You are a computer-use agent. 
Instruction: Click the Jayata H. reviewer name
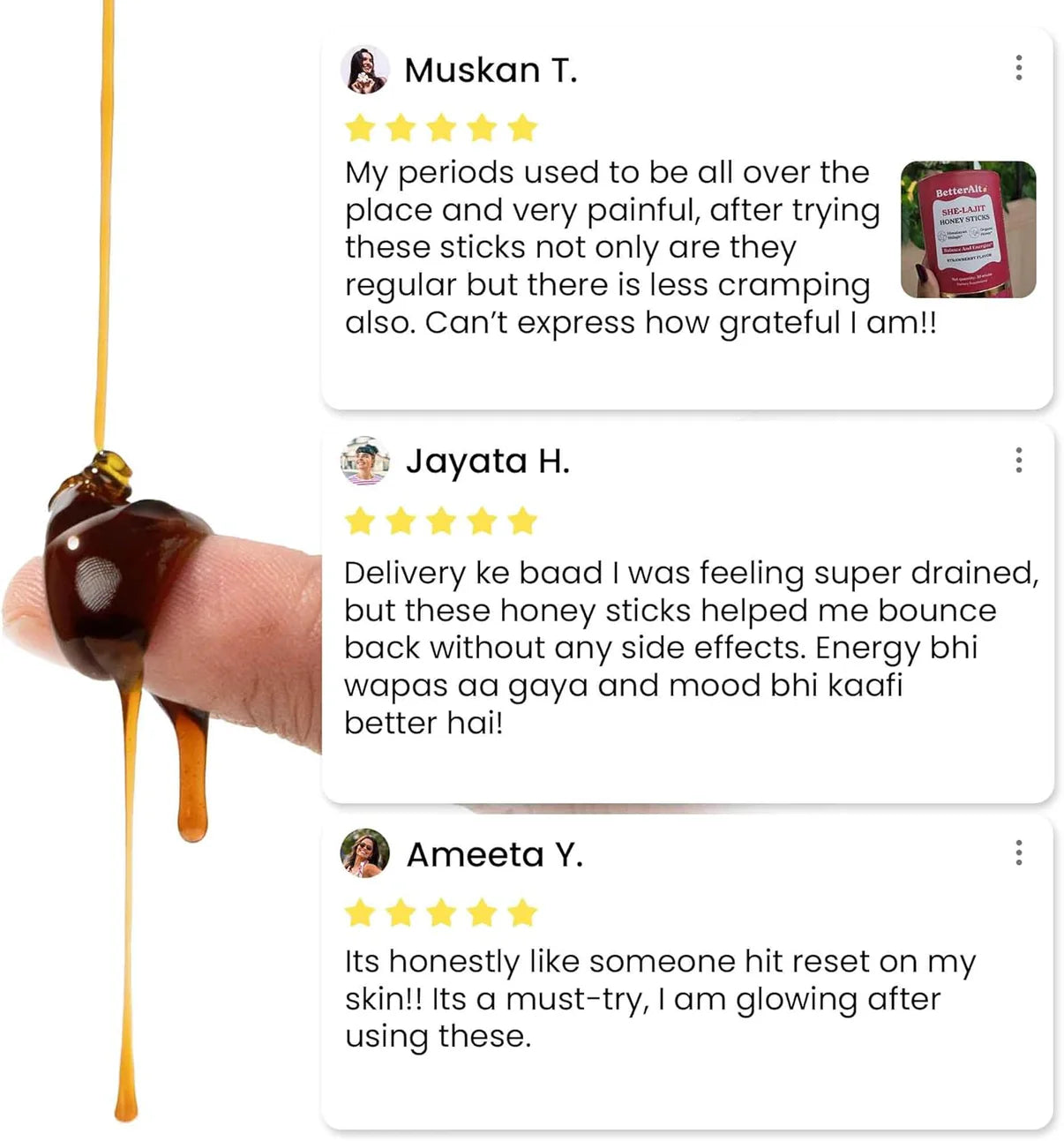[487, 462]
